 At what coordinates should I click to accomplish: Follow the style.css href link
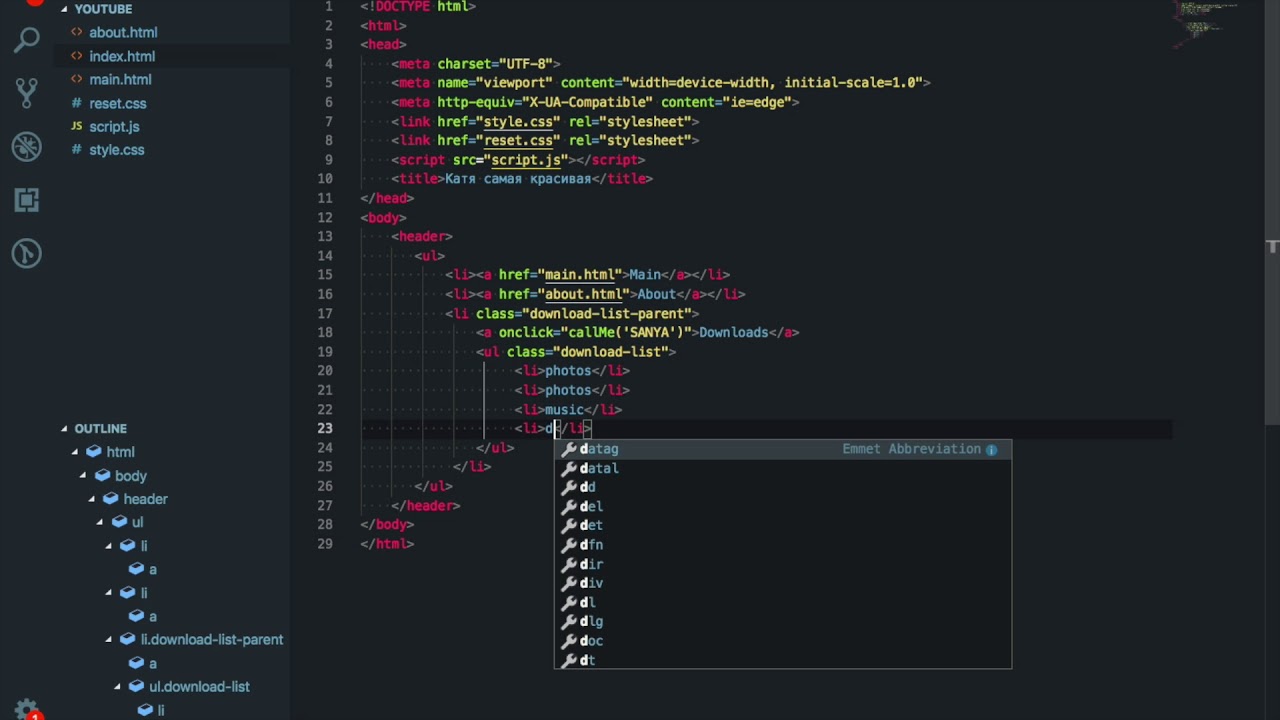click(518, 121)
